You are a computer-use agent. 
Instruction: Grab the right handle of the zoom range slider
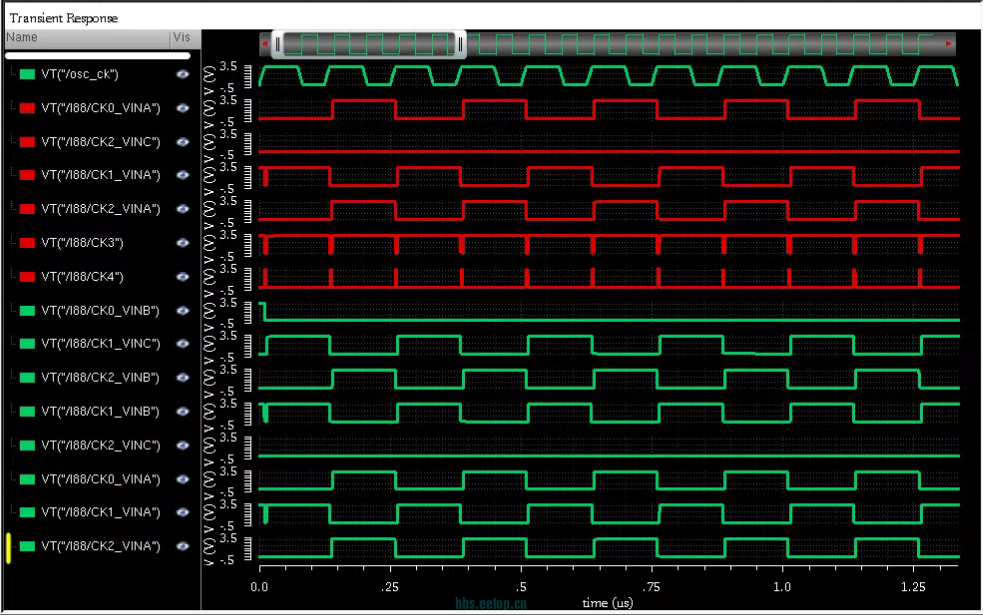460,45
